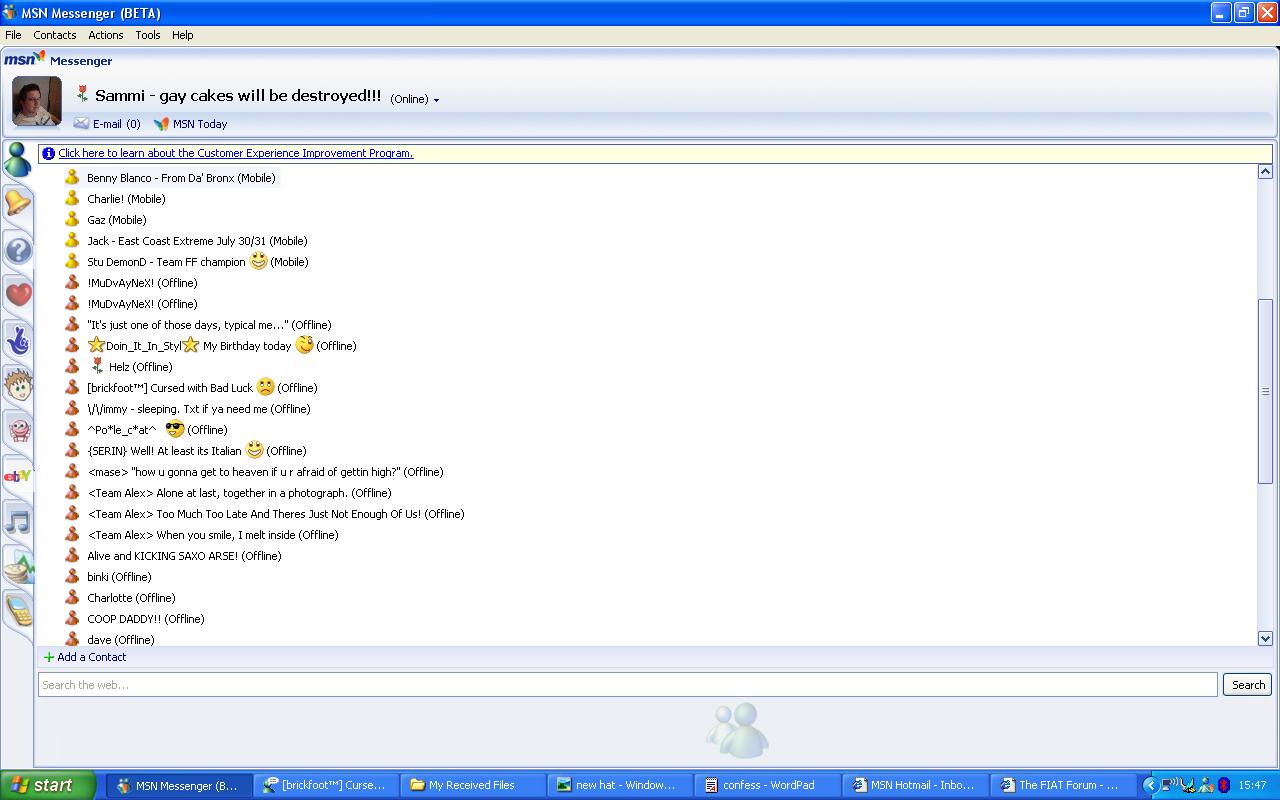Image resolution: width=1280 pixels, height=800 pixels.
Task: Click Gaz's mobile status icon
Action: (72, 219)
